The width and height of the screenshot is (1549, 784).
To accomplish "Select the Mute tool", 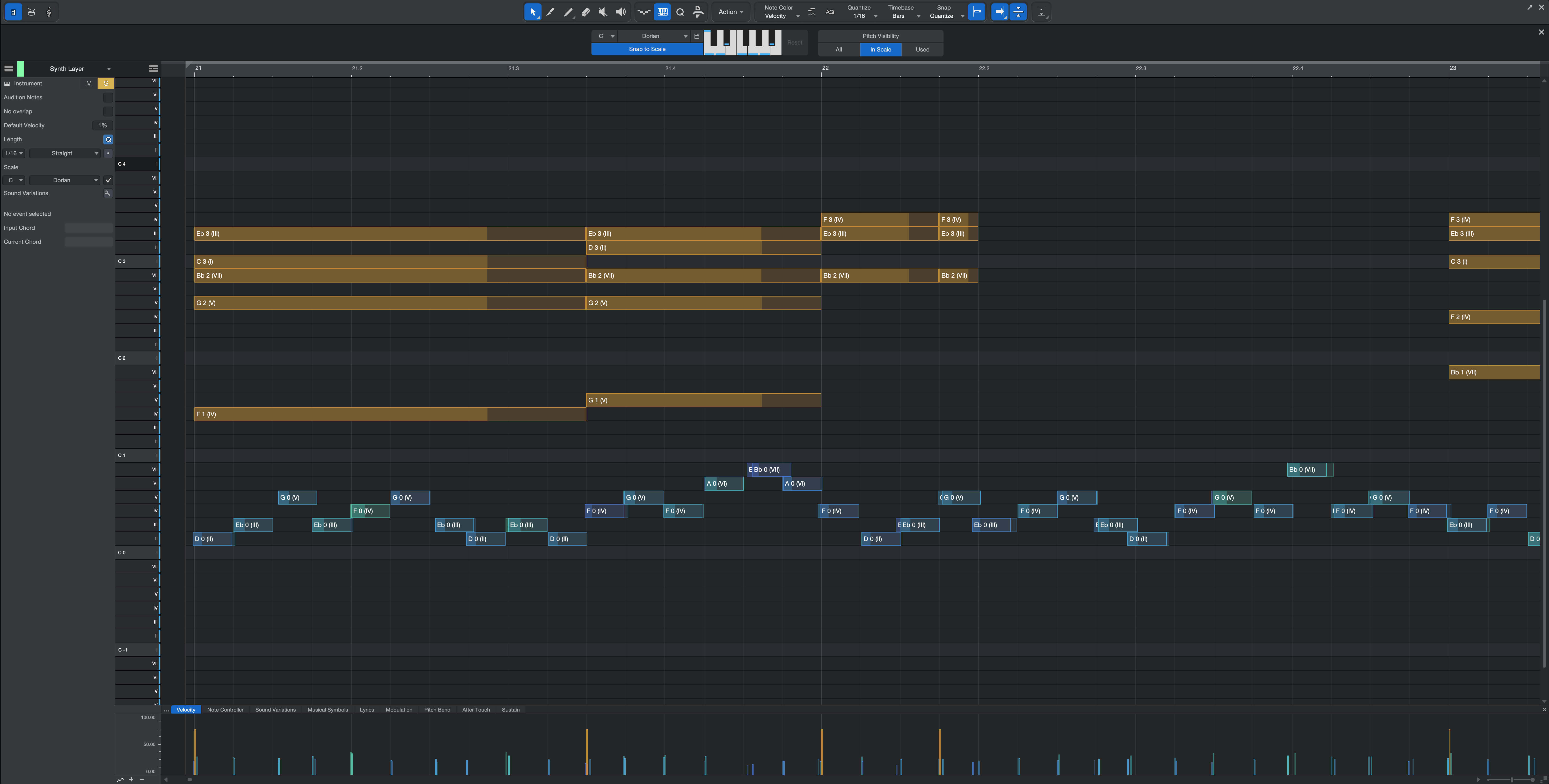I will click(603, 12).
